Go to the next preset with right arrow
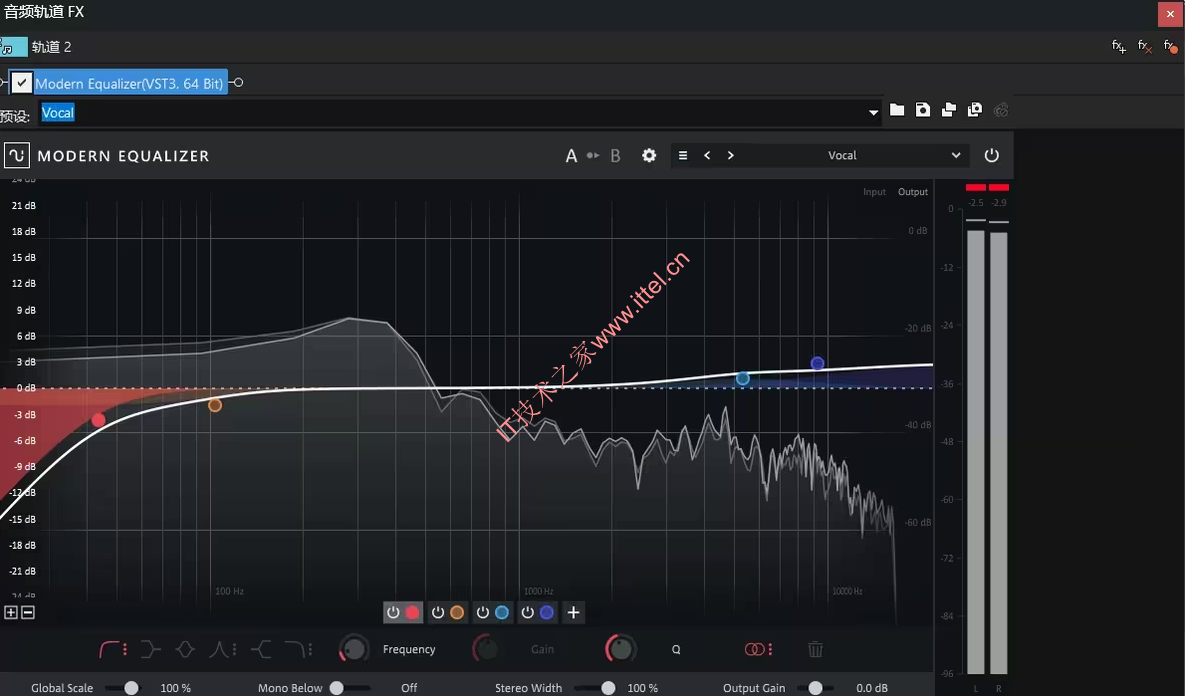 [x=731, y=155]
